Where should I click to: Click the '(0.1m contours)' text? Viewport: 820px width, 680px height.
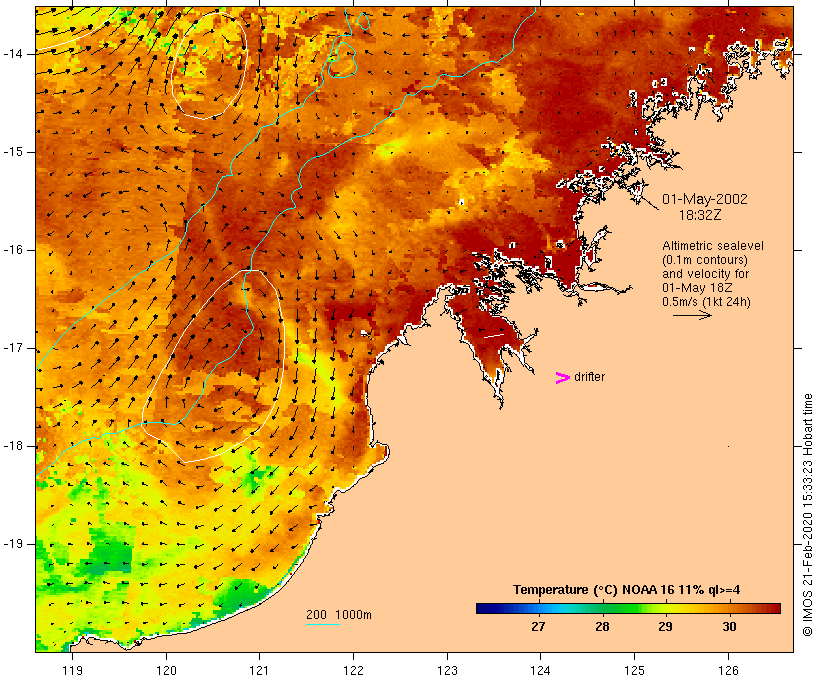(705, 260)
